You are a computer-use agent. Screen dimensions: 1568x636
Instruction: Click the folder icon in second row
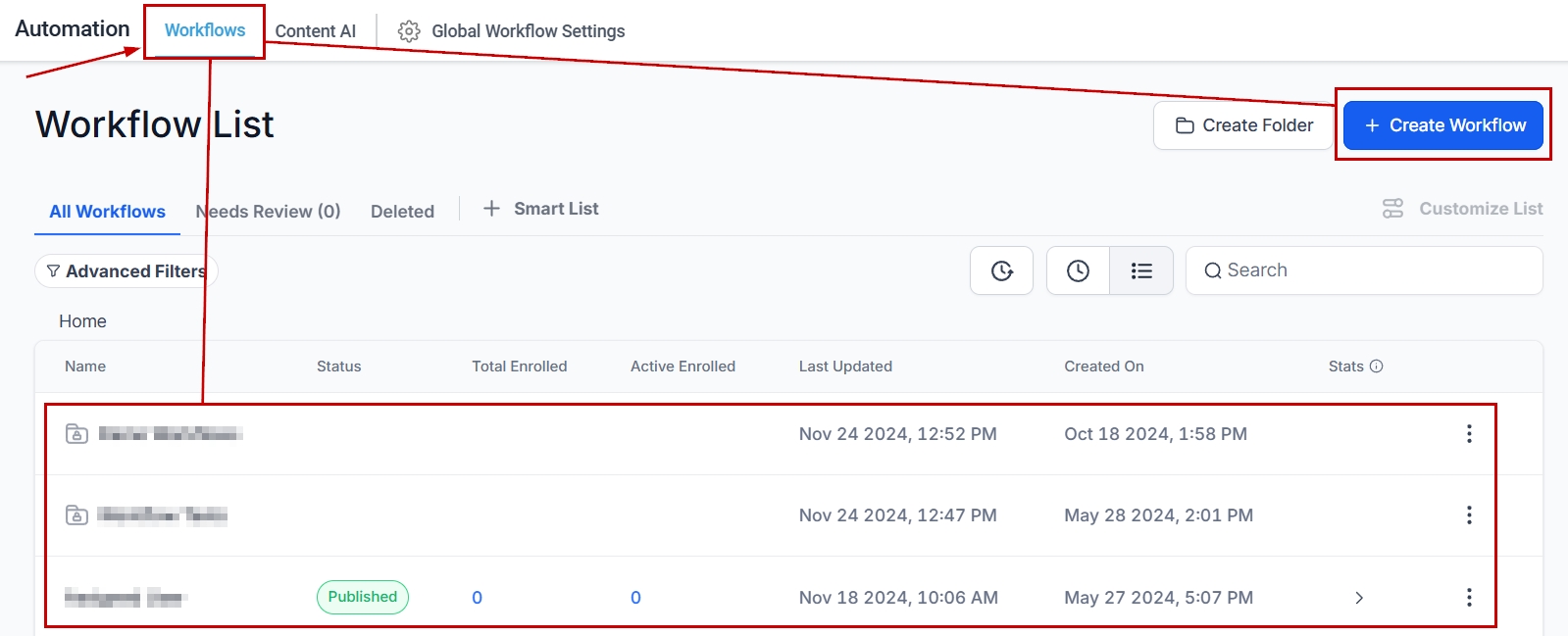click(x=76, y=515)
